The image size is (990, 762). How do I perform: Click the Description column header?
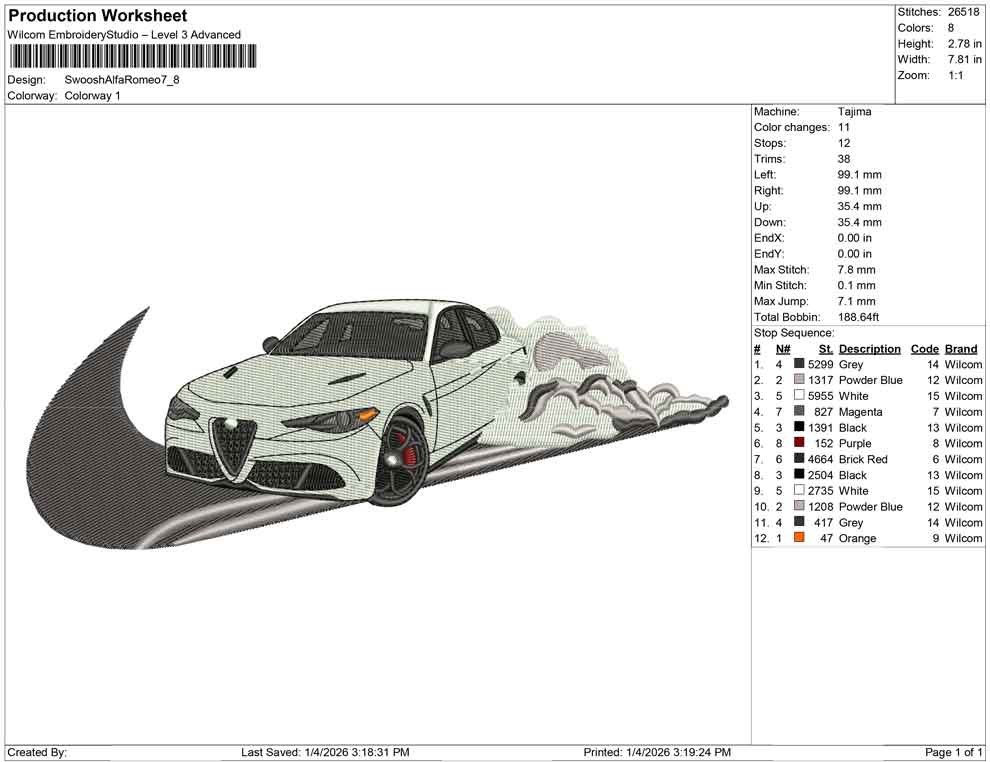coord(869,349)
